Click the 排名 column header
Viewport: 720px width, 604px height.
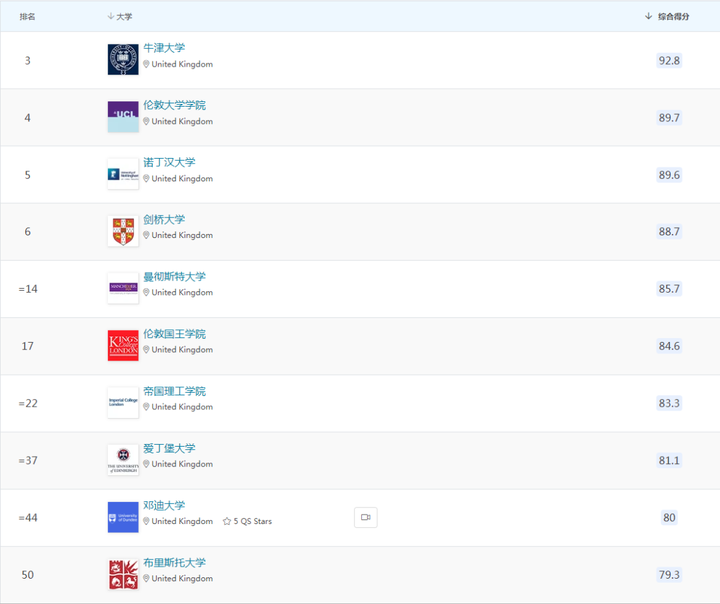(x=27, y=17)
